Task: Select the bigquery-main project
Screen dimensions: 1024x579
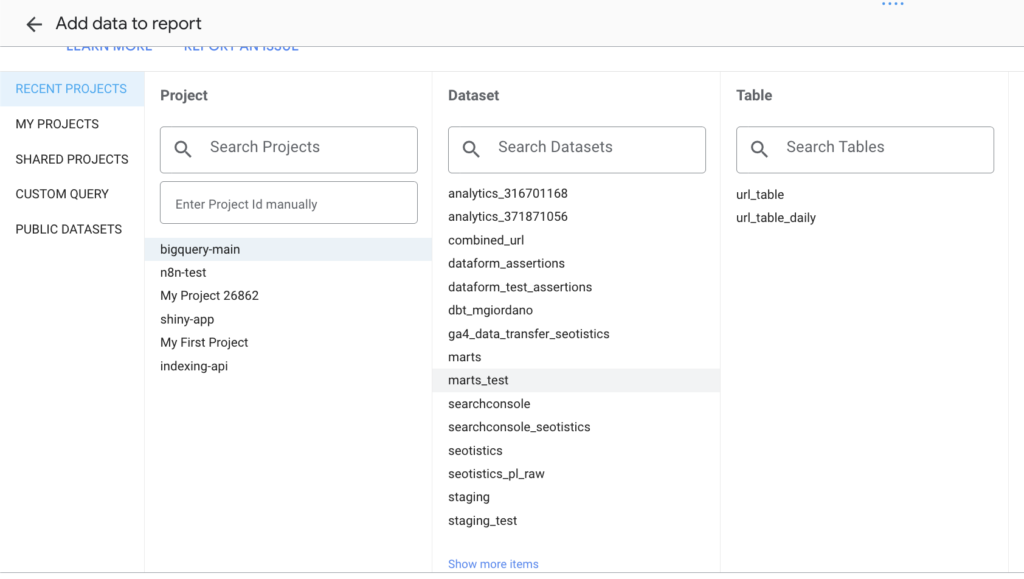Action: point(288,249)
